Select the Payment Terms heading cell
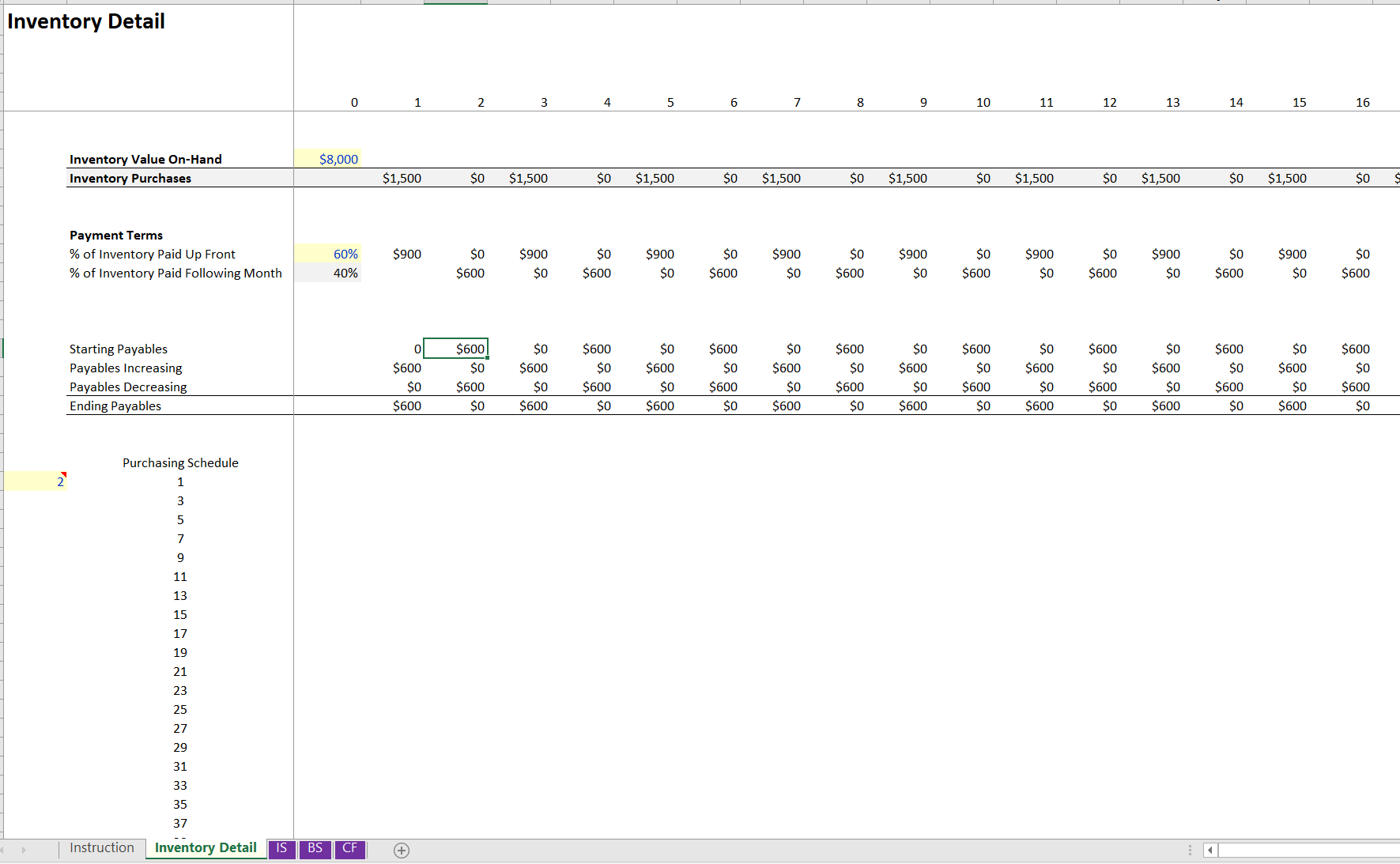Screen dimensions: 1400x864 click(115, 235)
